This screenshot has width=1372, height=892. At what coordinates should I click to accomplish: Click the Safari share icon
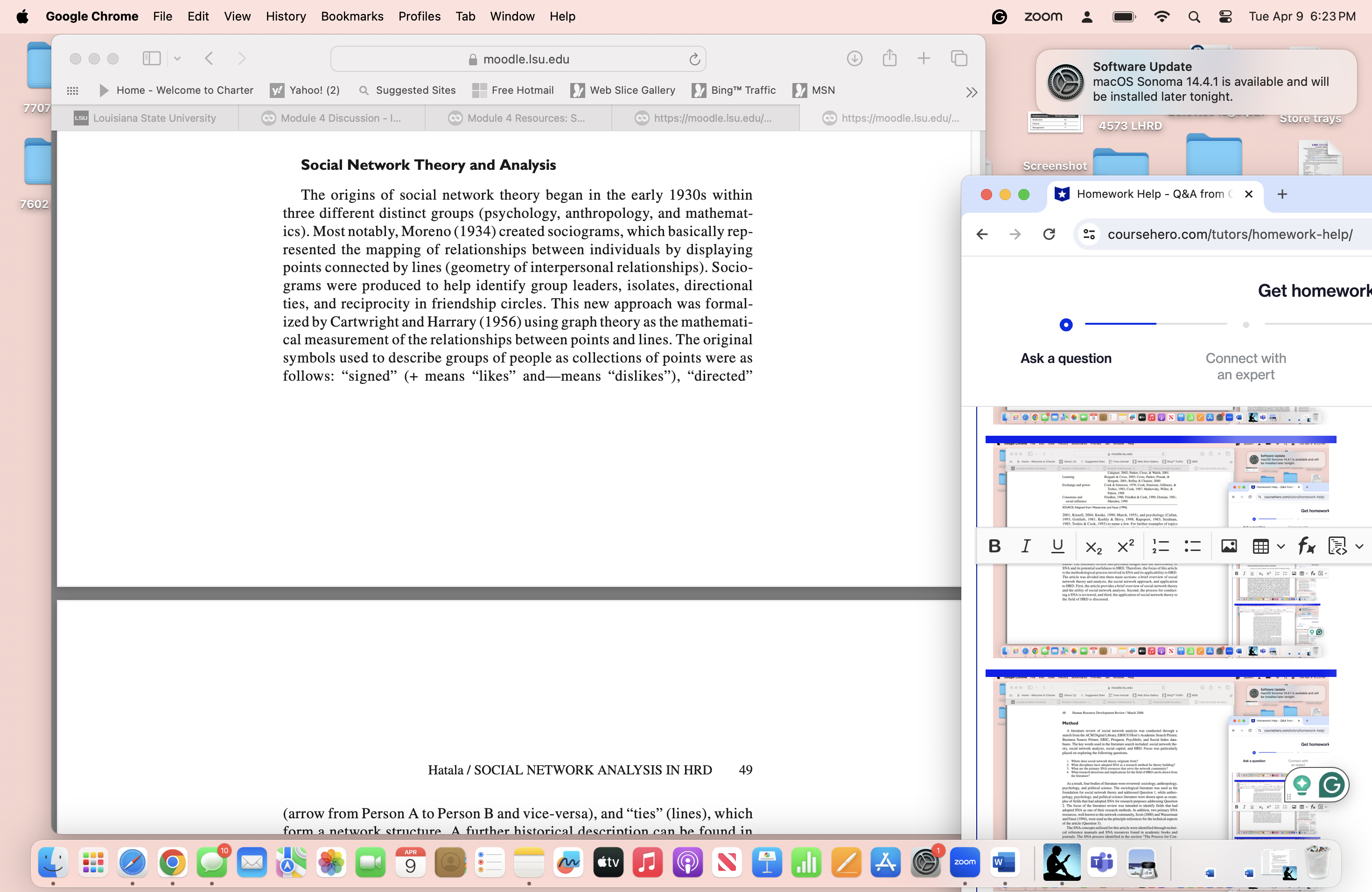point(889,58)
